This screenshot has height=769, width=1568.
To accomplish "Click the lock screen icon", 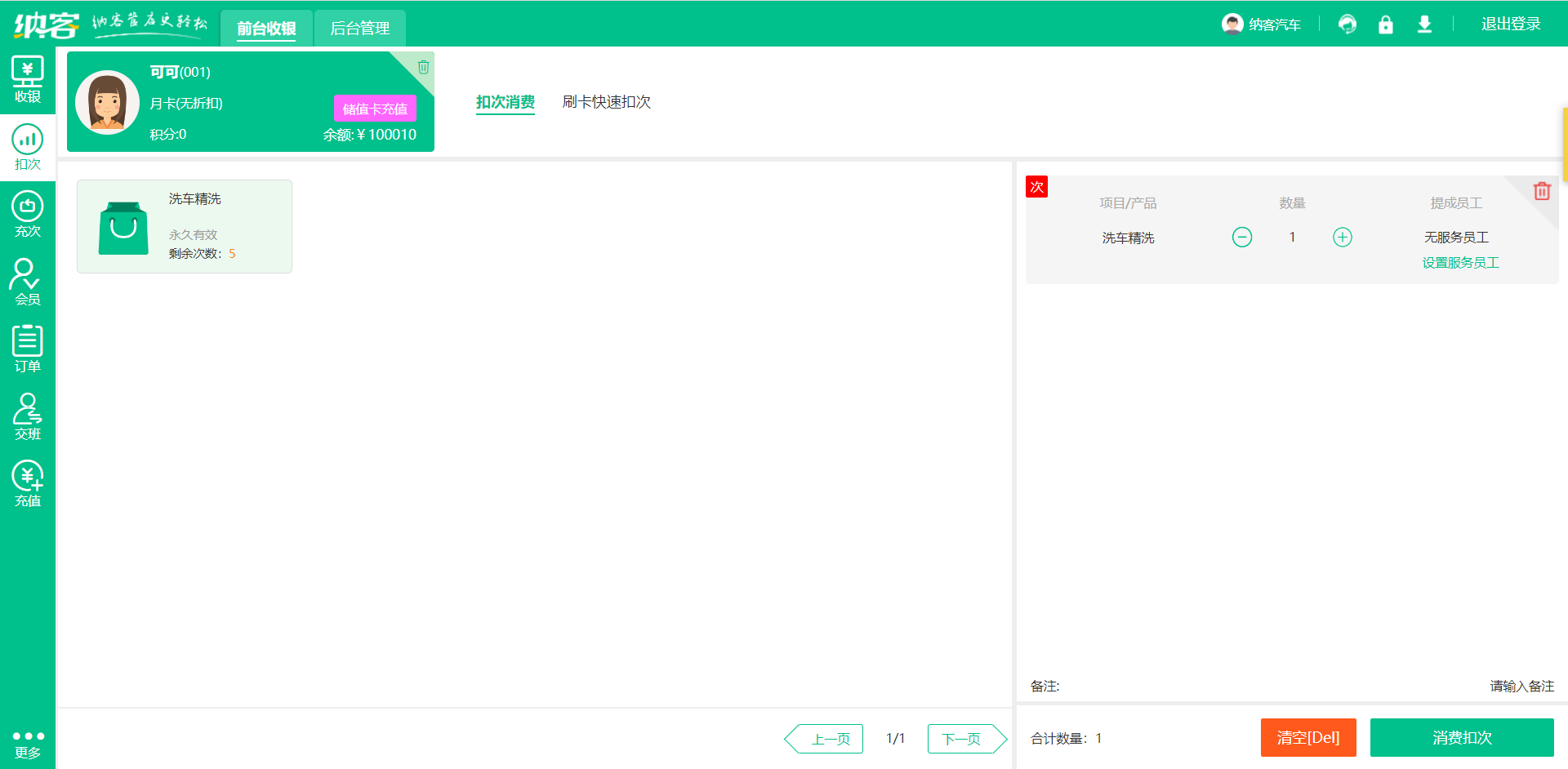I will click(1385, 24).
